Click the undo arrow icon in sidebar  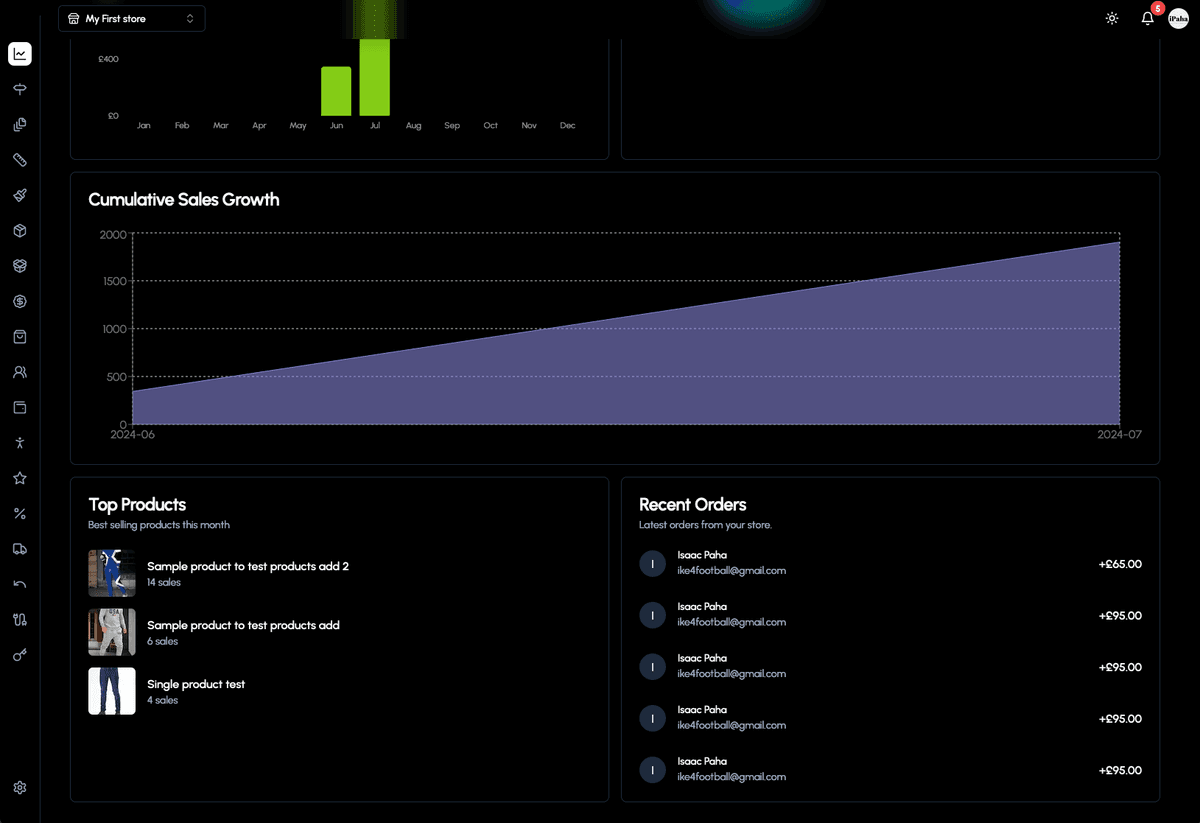(20, 584)
